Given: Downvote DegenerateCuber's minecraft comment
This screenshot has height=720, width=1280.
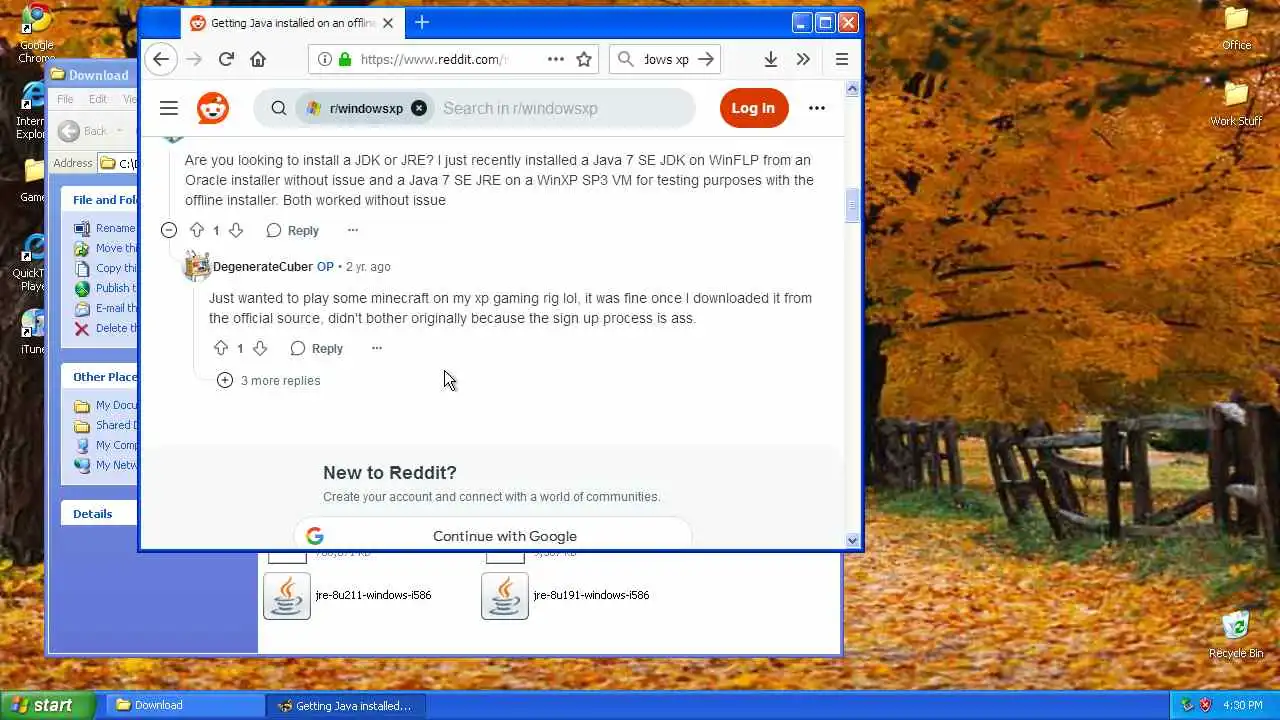Looking at the screenshot, I should click(260, 348).
